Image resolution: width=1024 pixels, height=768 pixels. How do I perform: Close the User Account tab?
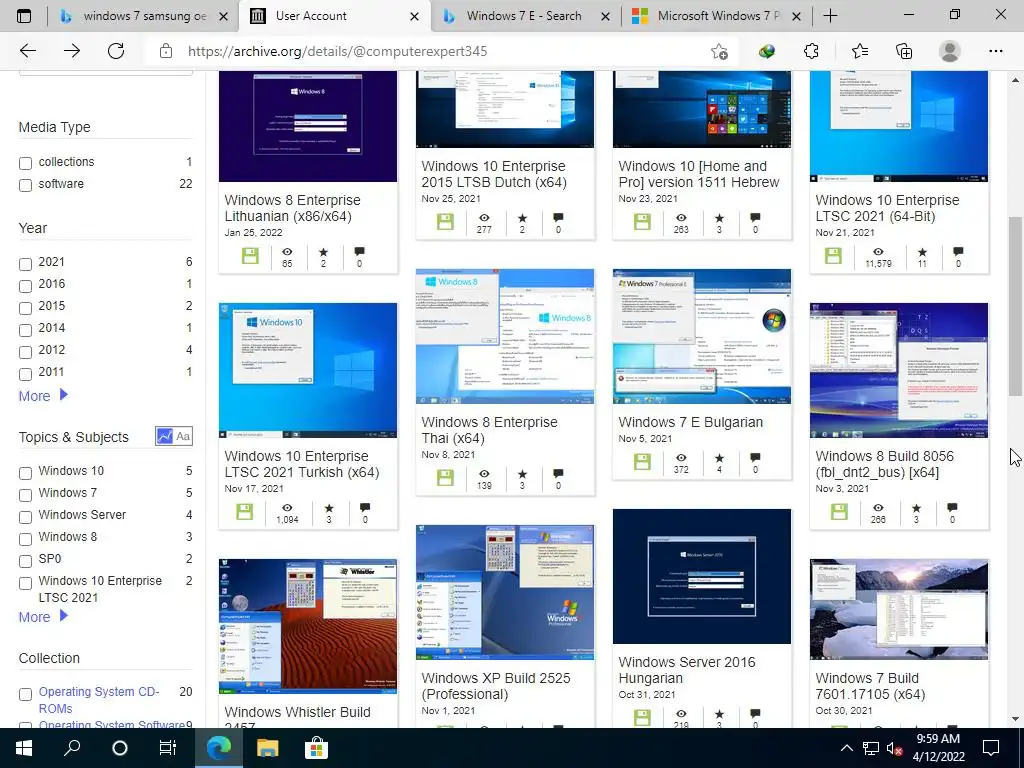(x=414, y=16)
